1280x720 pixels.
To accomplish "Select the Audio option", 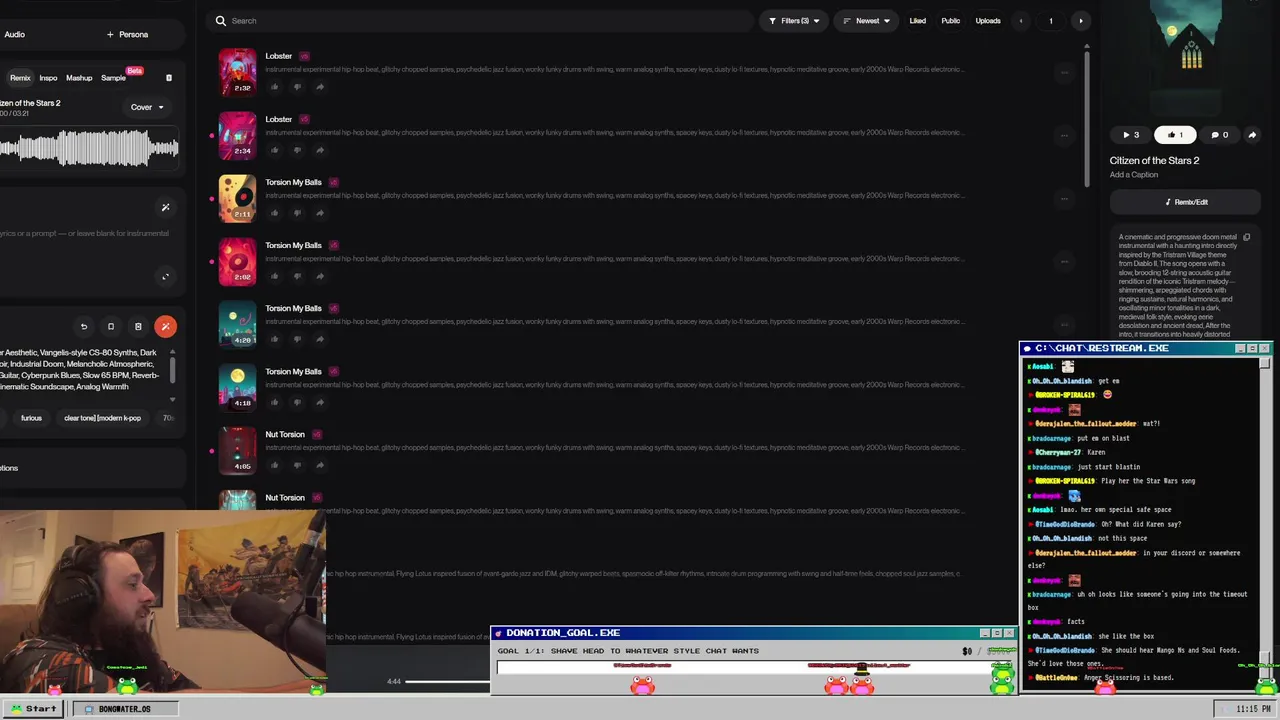I will click(14, 34).
